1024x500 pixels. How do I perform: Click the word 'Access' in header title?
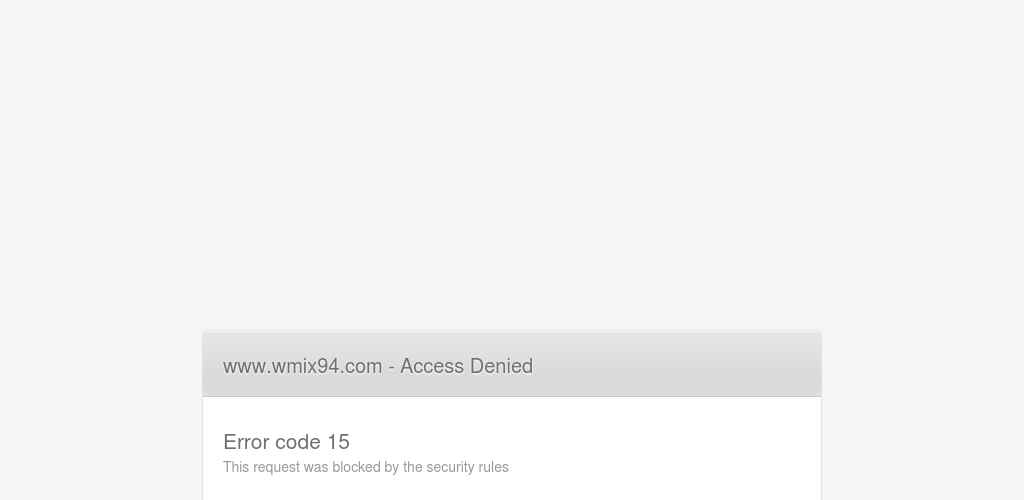pyautogui.click(x=432, y=366)
